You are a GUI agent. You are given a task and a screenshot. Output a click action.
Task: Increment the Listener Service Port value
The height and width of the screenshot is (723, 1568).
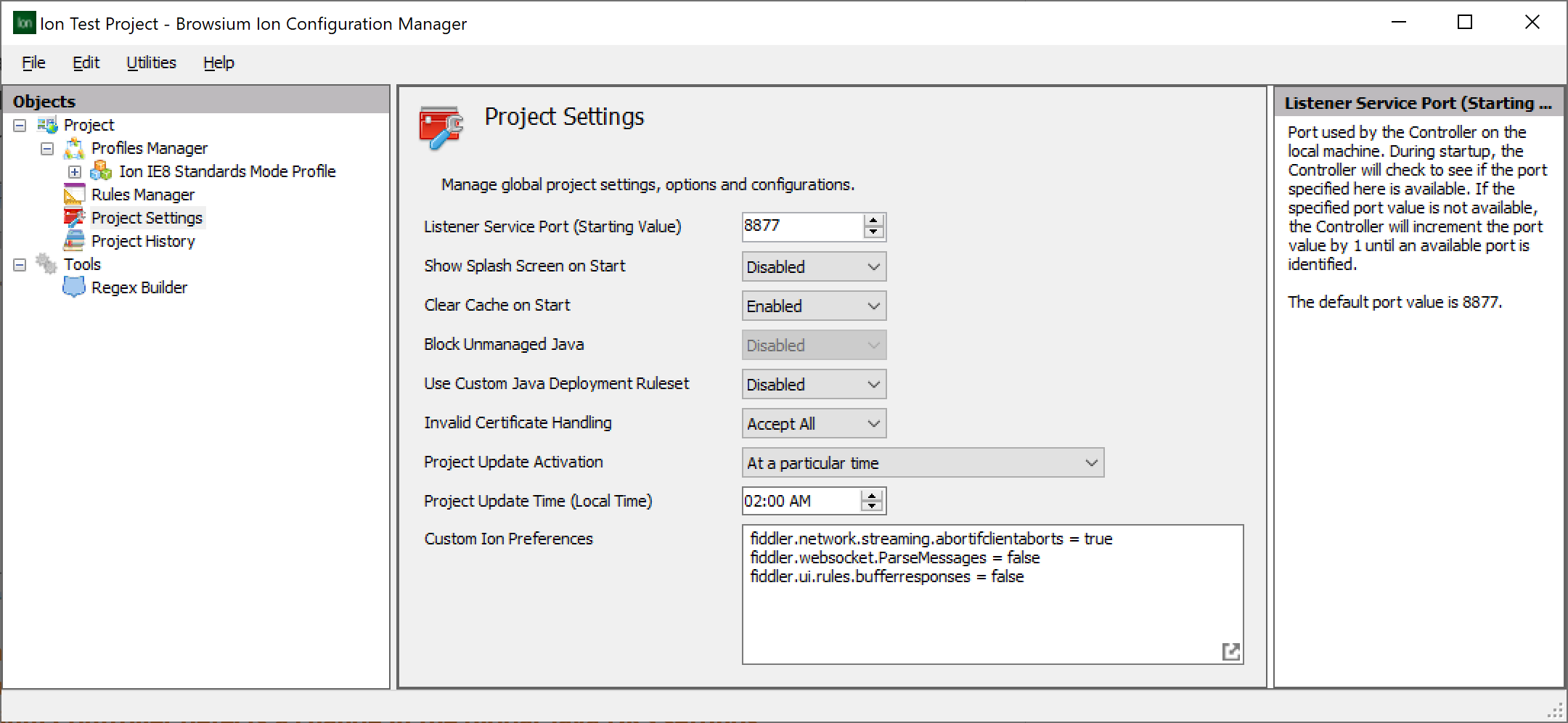coord(873,221)
